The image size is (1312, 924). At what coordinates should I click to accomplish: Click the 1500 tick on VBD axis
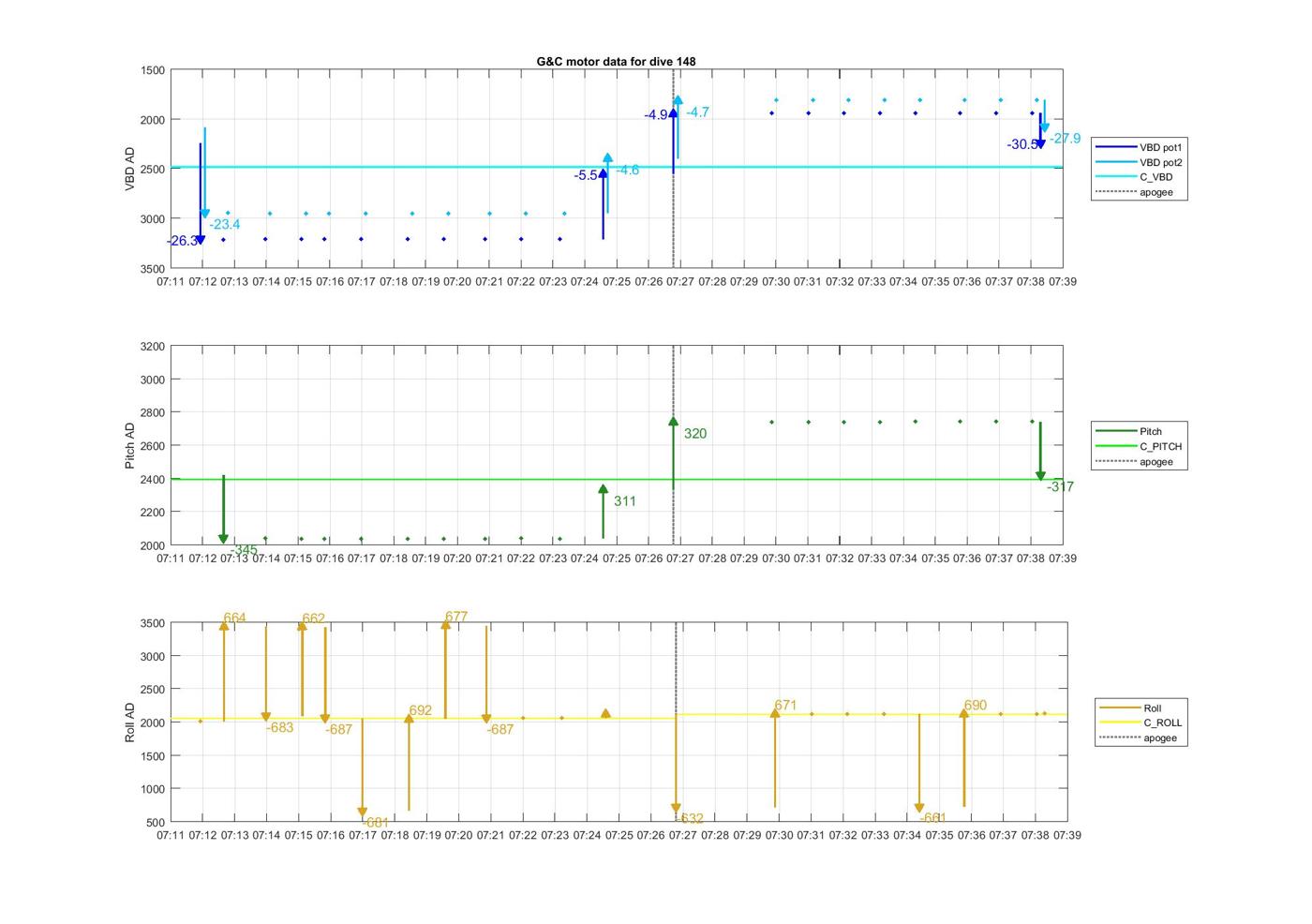click(153, 70)
